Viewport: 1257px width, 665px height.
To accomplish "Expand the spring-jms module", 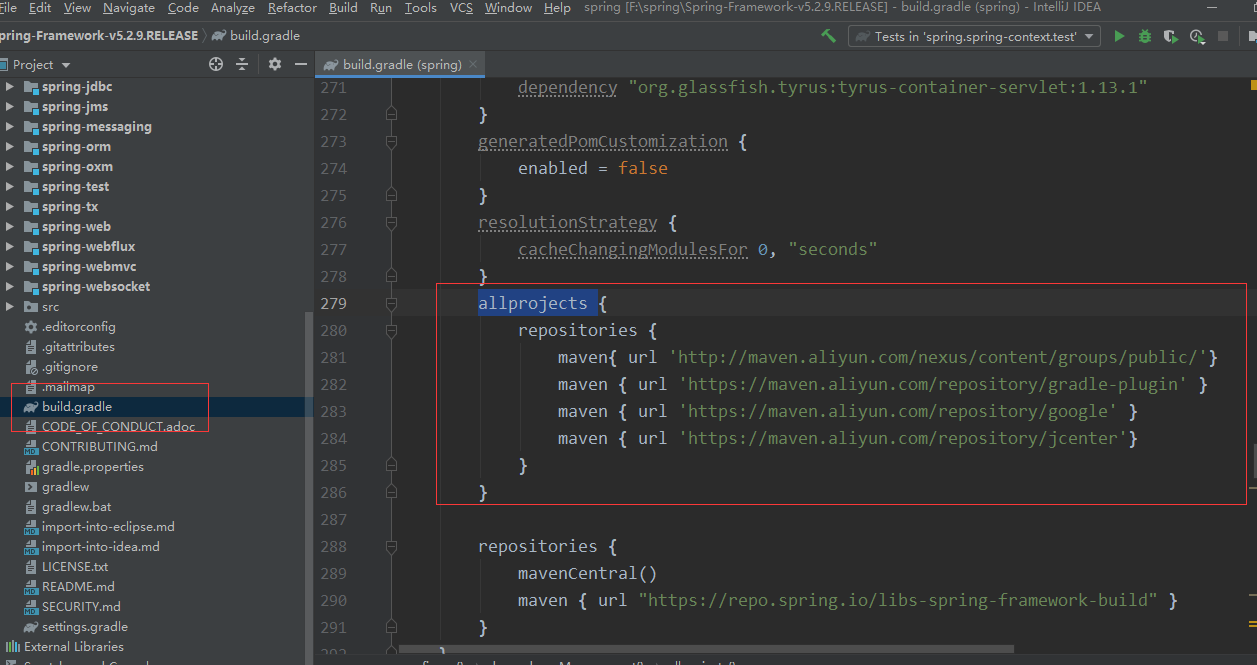I will click(x=11, y=107).
